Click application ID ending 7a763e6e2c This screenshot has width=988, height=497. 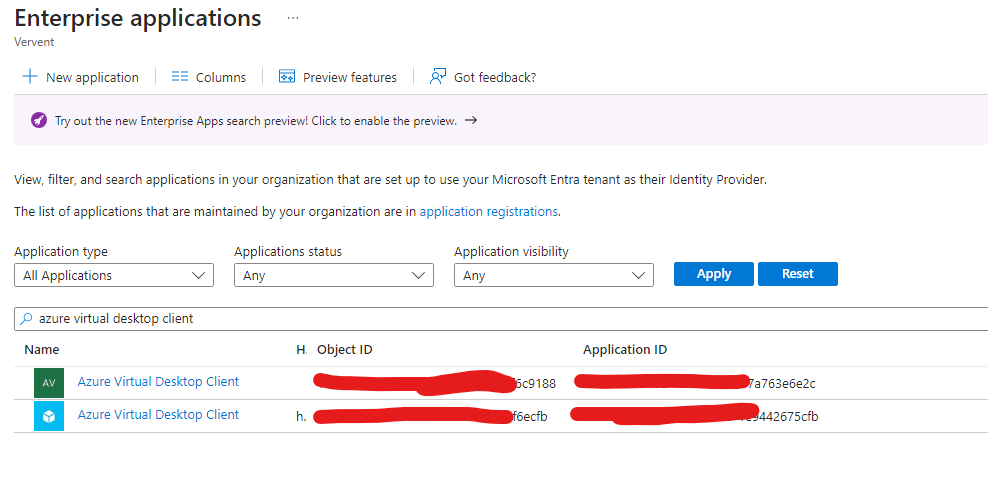click(x=695, y=383)
